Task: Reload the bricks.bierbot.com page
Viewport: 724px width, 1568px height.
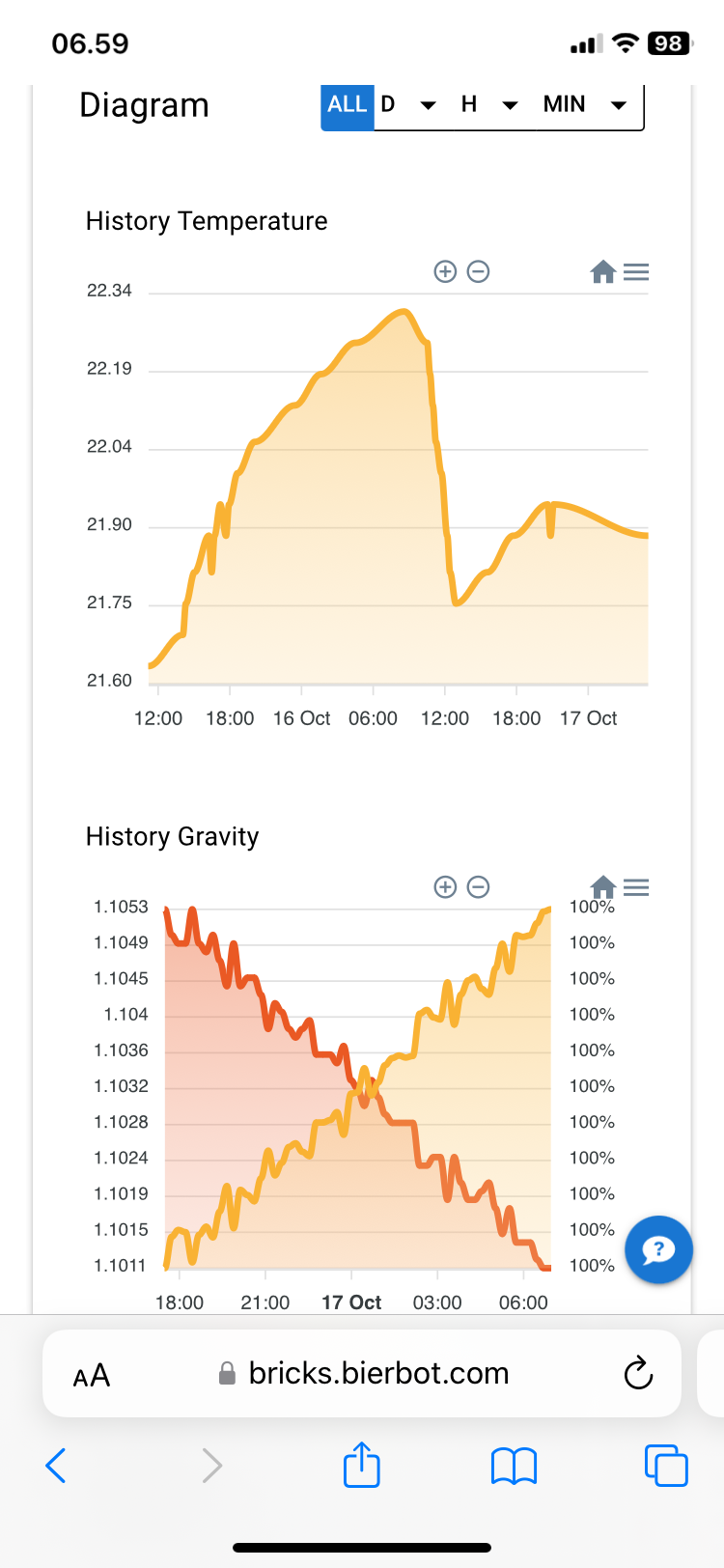Action: [638, 1373]
